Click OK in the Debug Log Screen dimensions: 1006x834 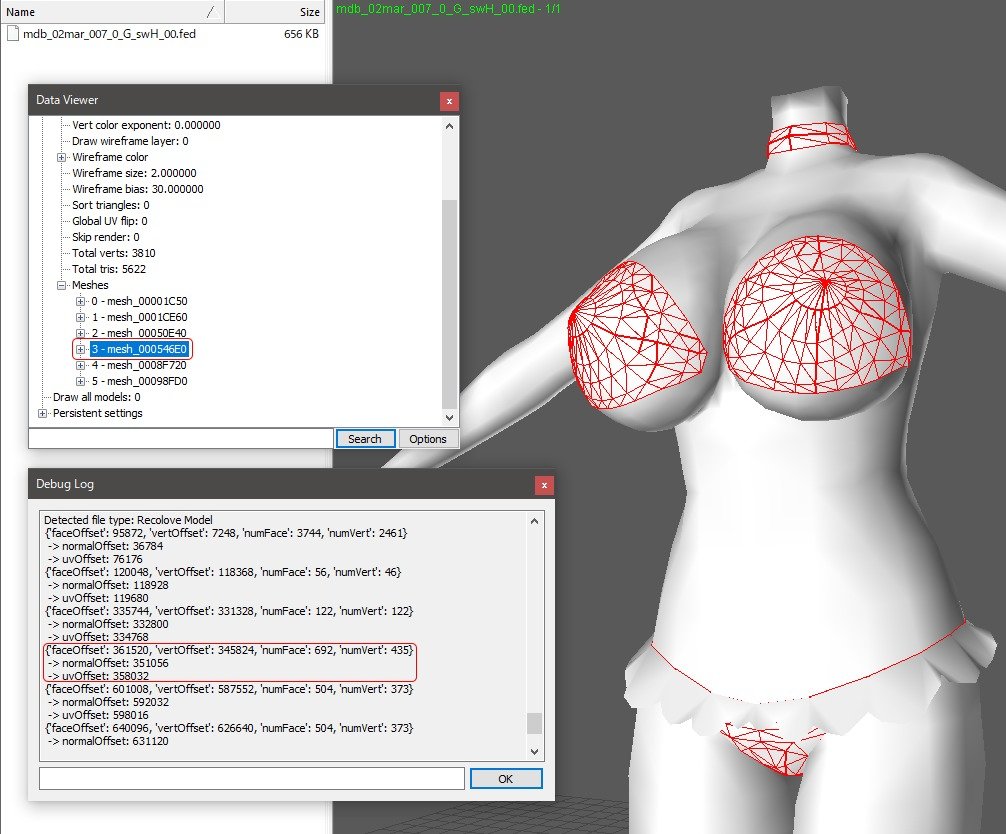[x=506, y=779]
